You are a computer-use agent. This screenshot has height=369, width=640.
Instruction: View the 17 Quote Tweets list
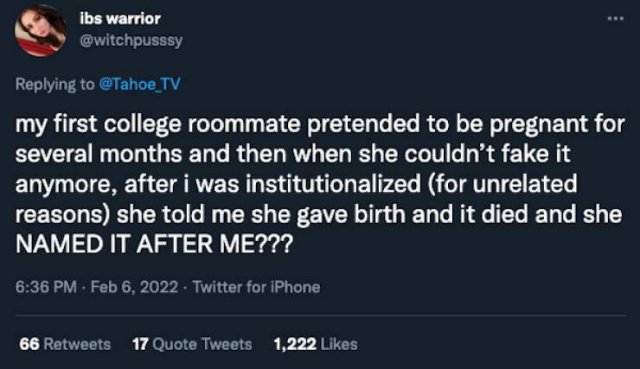(192, 344)
